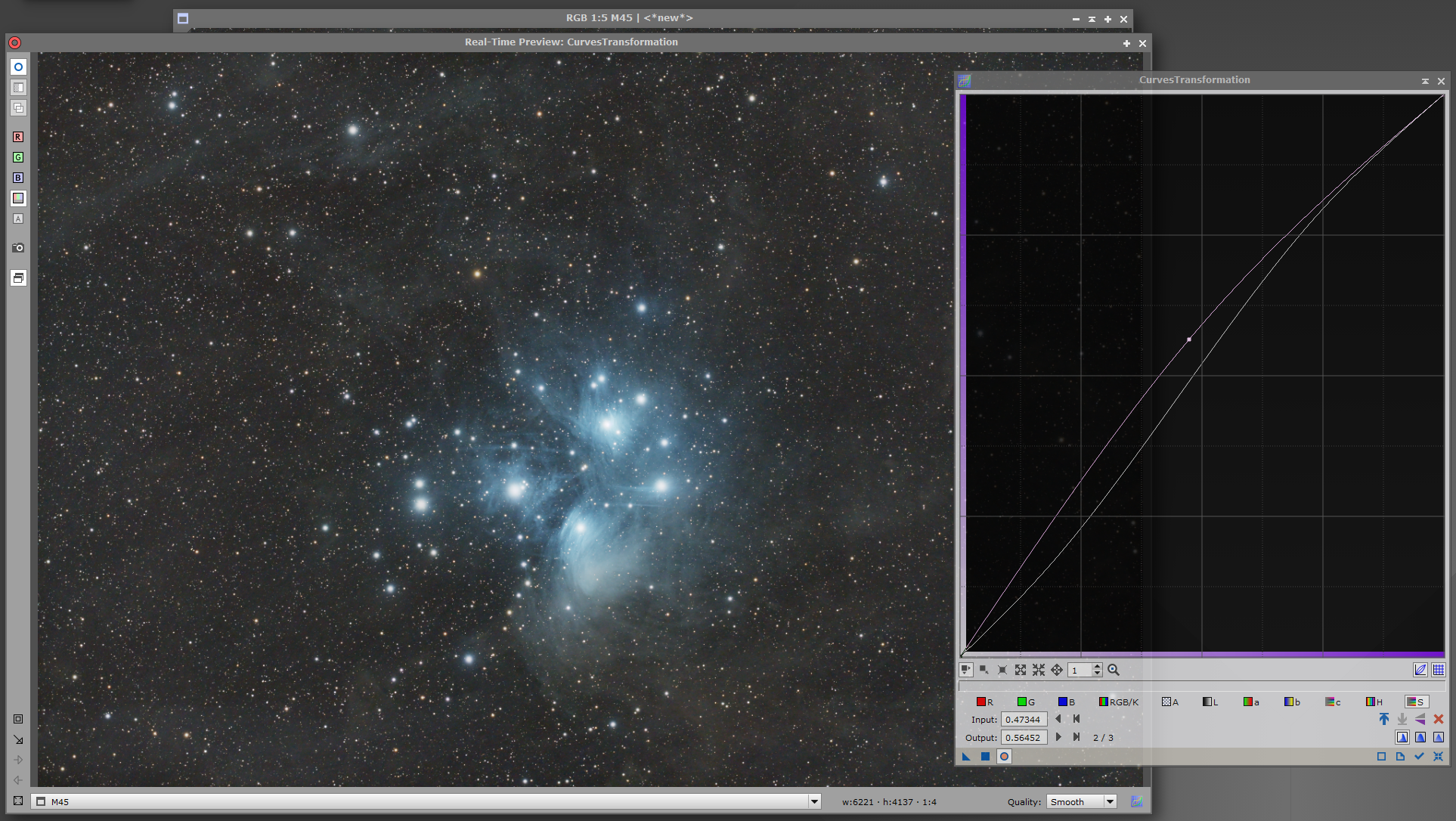Toggle the Real-Time Preview circle button
The height and width of the screenshot is (821, 1456).
pos(1004,756)
